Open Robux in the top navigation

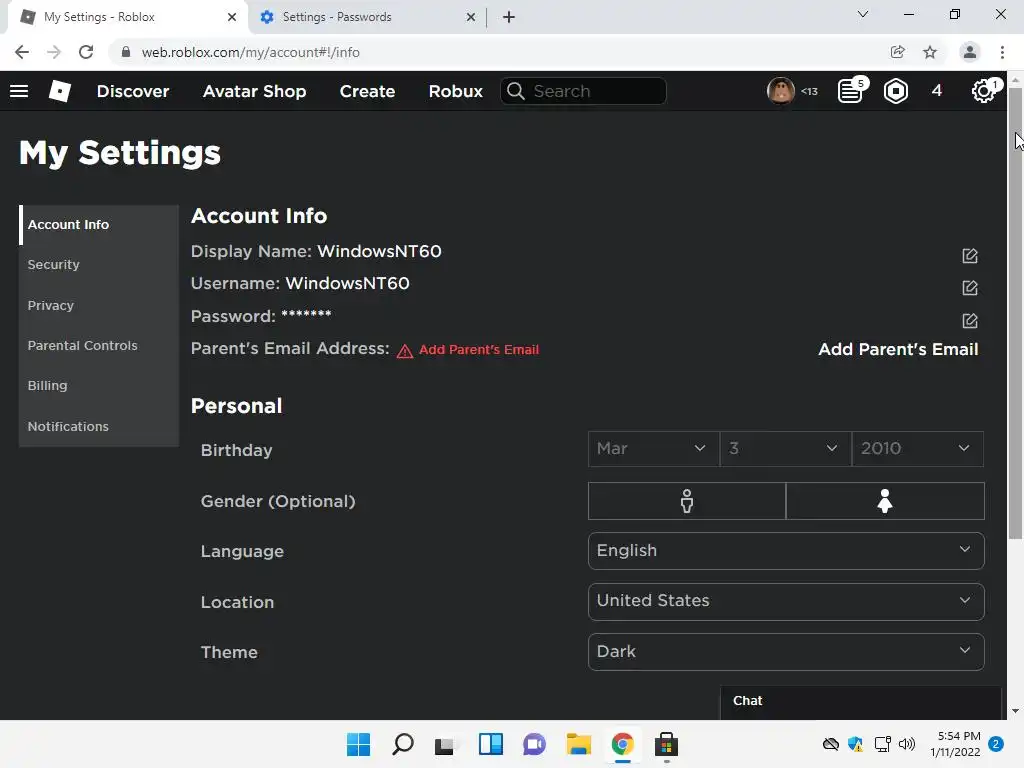coord(456,91)
